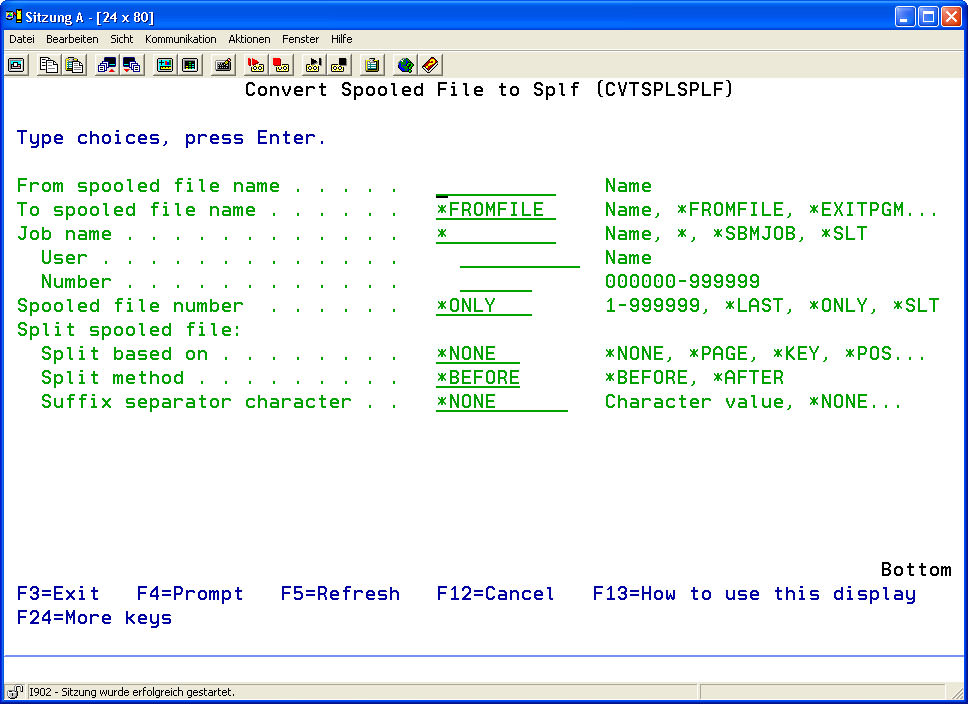The height and width of the screenshot is (704, 968).
Task: Open the Hilfe menu
Action: [341, 39]
